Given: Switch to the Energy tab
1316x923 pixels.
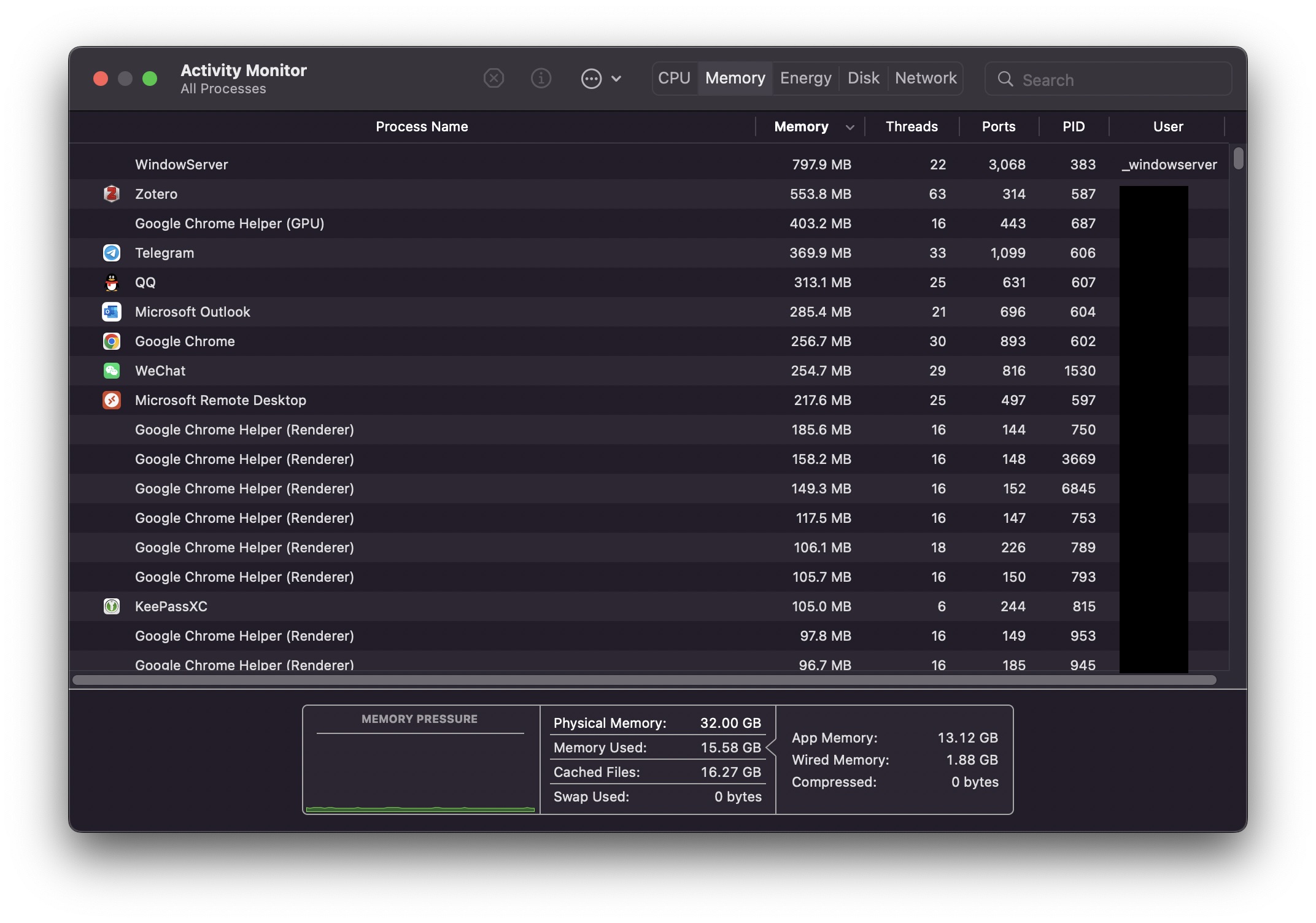Looking at the screenshot, I should [805, 78].
